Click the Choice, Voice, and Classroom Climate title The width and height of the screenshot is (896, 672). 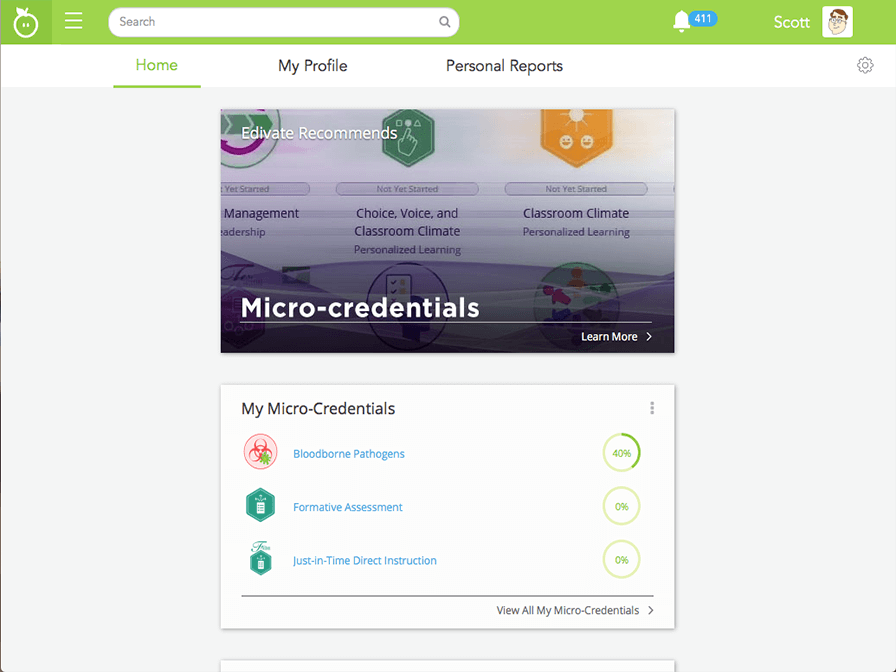[x=407, y=222]
